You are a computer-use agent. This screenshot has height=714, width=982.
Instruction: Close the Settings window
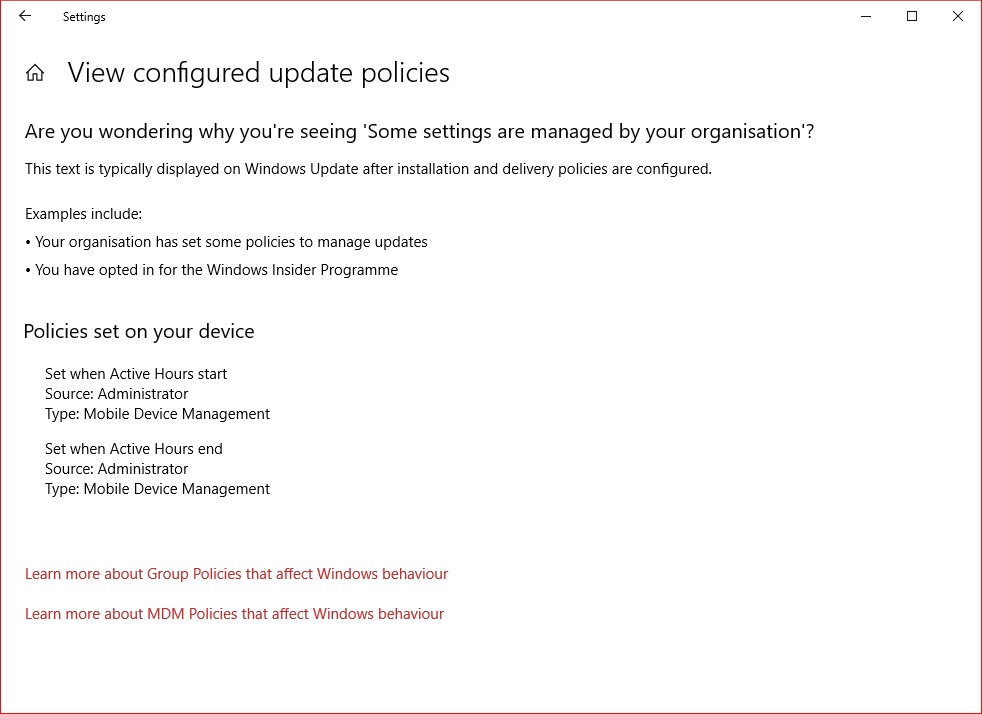[958, 16]
